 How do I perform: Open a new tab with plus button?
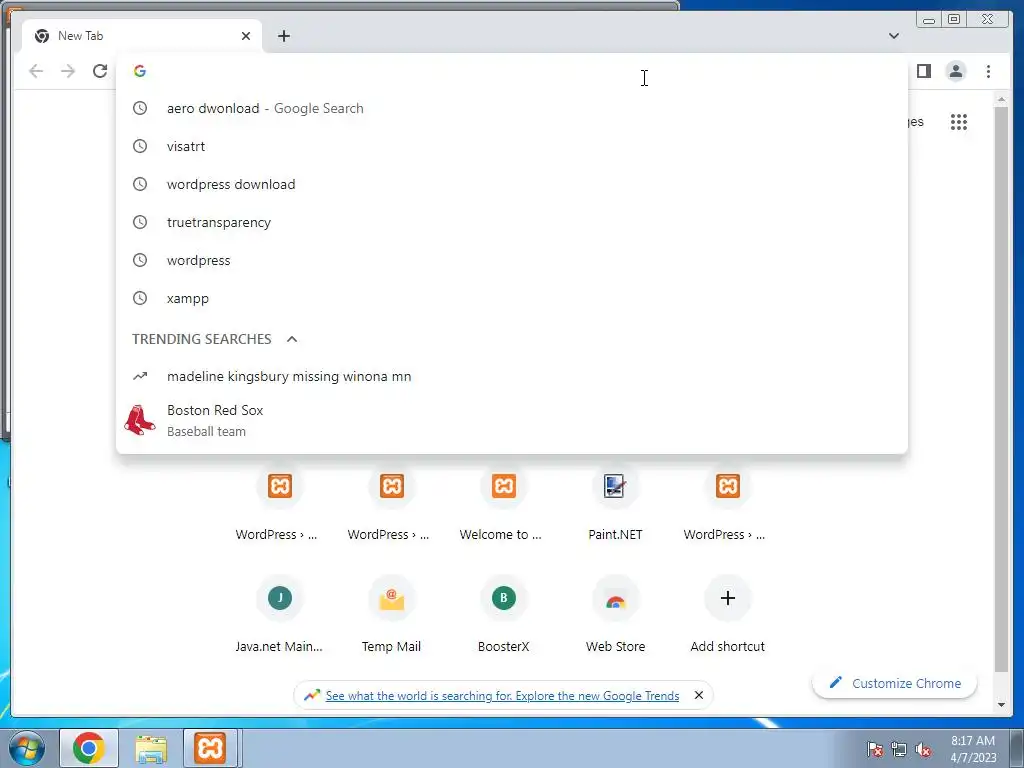[283, 36]
